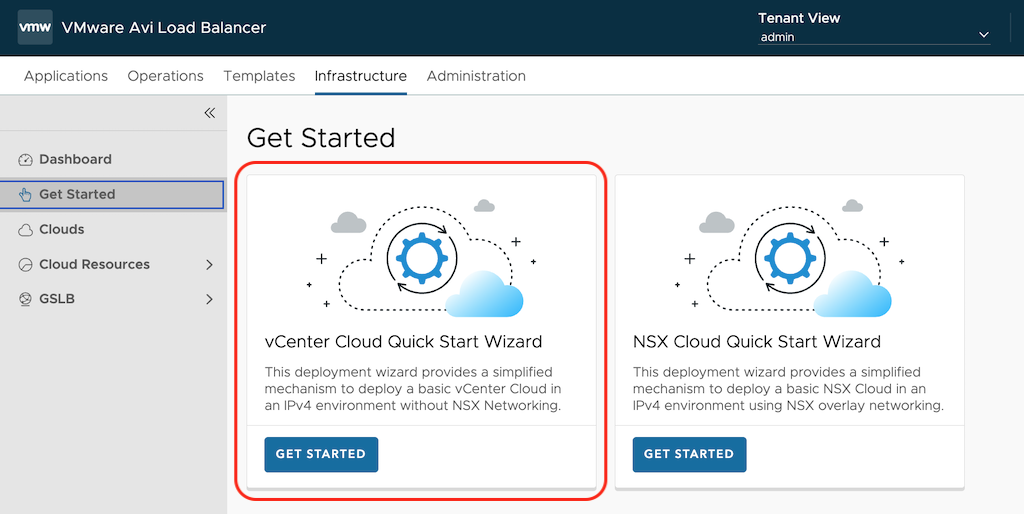Click the vCenter Cloud Quick Start Wizard title
The height and width of the screenshot is (514, 1024).
pos(404,342)
